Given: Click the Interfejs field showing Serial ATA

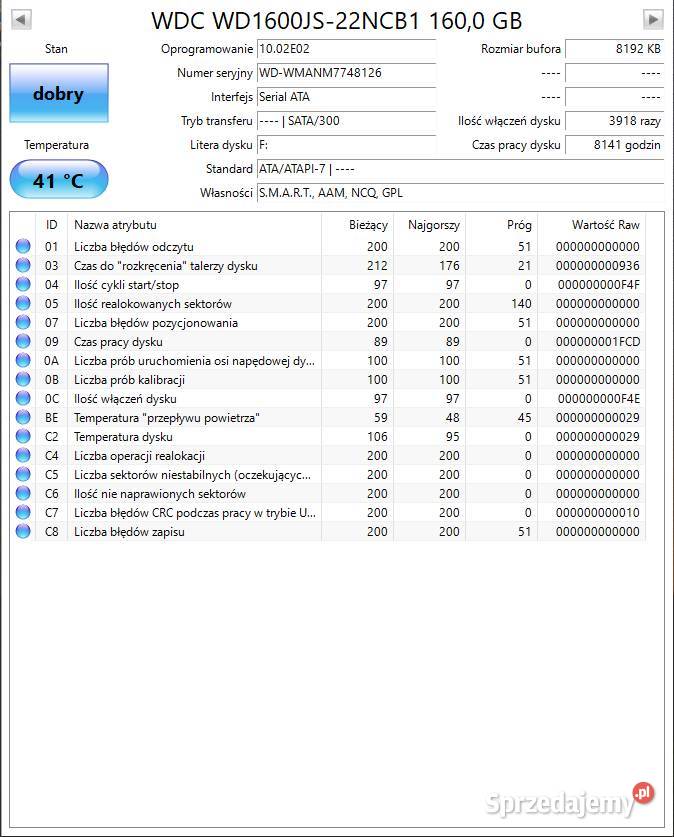Looking at the screenshot, I should [346, 97].
